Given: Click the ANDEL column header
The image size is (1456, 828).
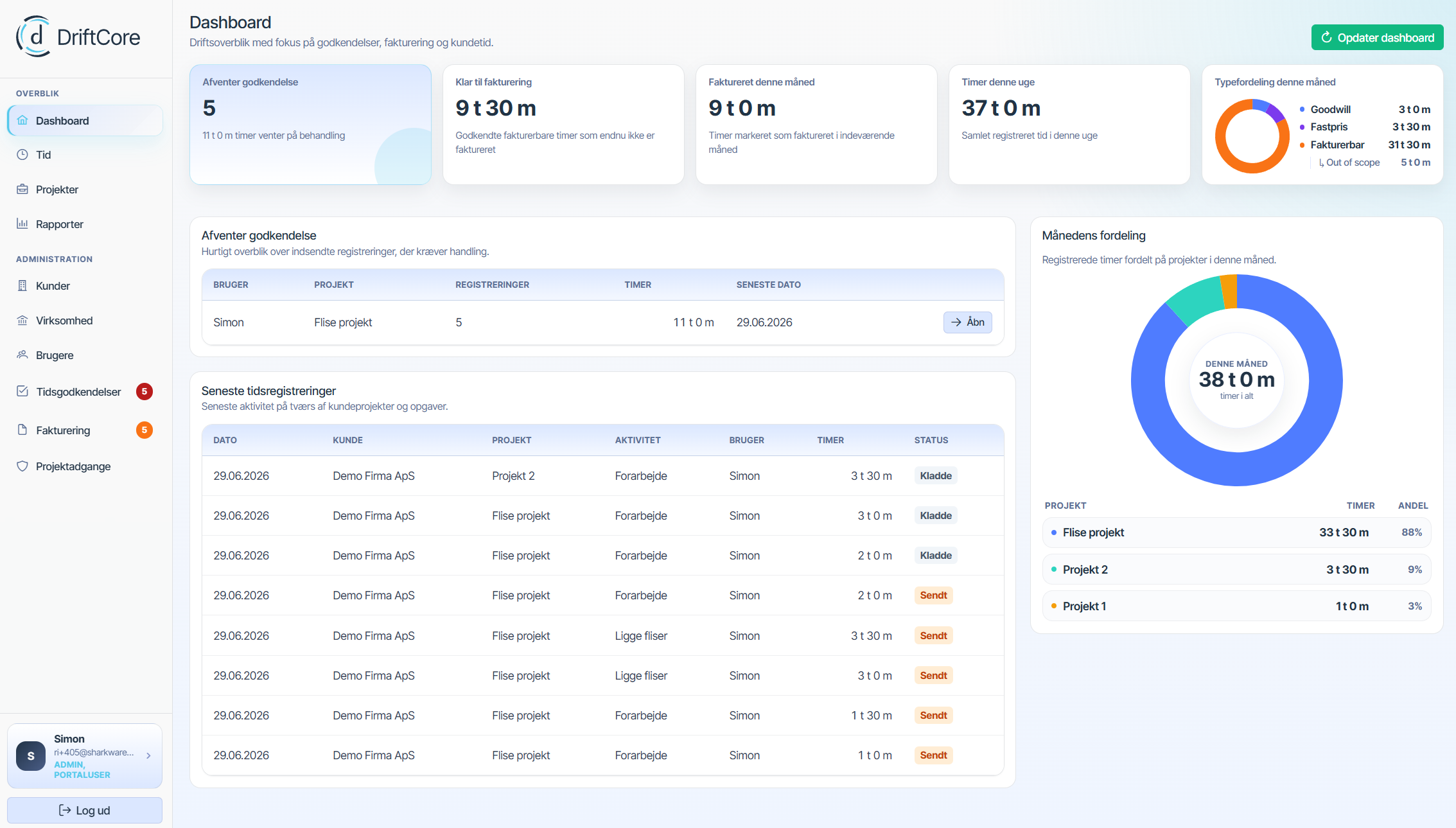Looking at the screenshot, I should tap(1413, 506).
